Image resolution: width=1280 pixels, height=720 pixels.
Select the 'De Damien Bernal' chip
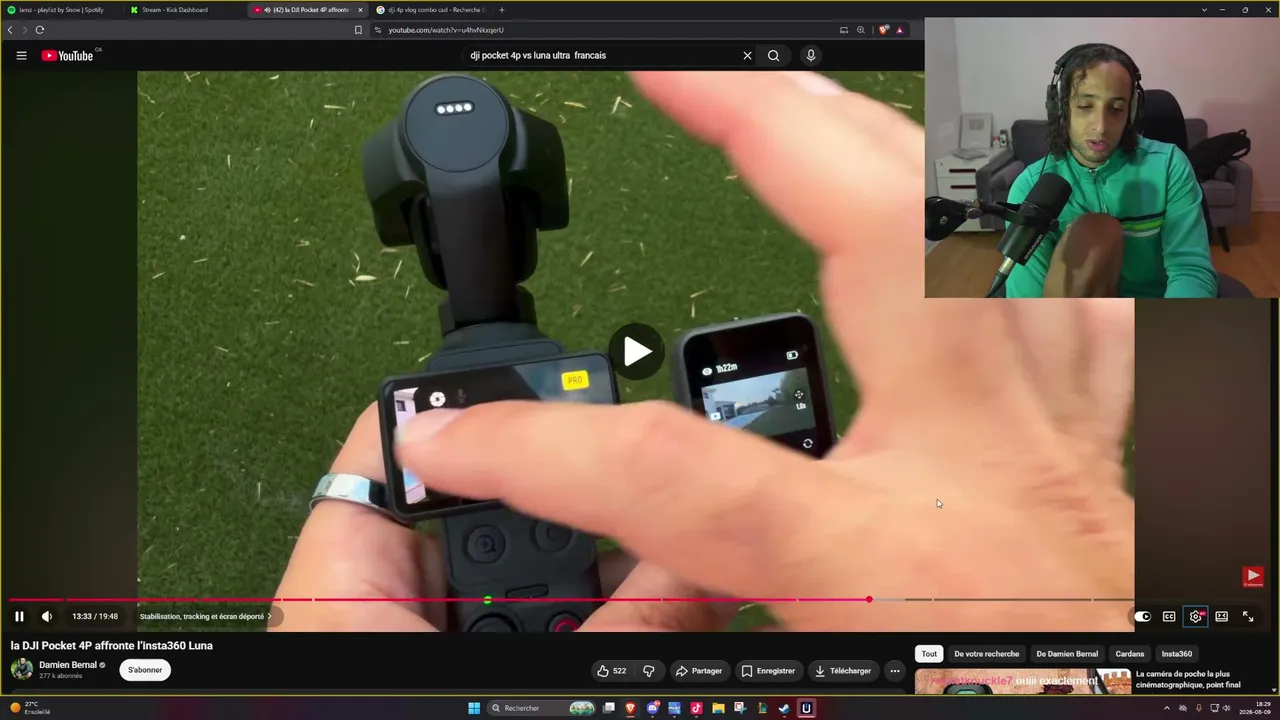tap(1067, 654)
